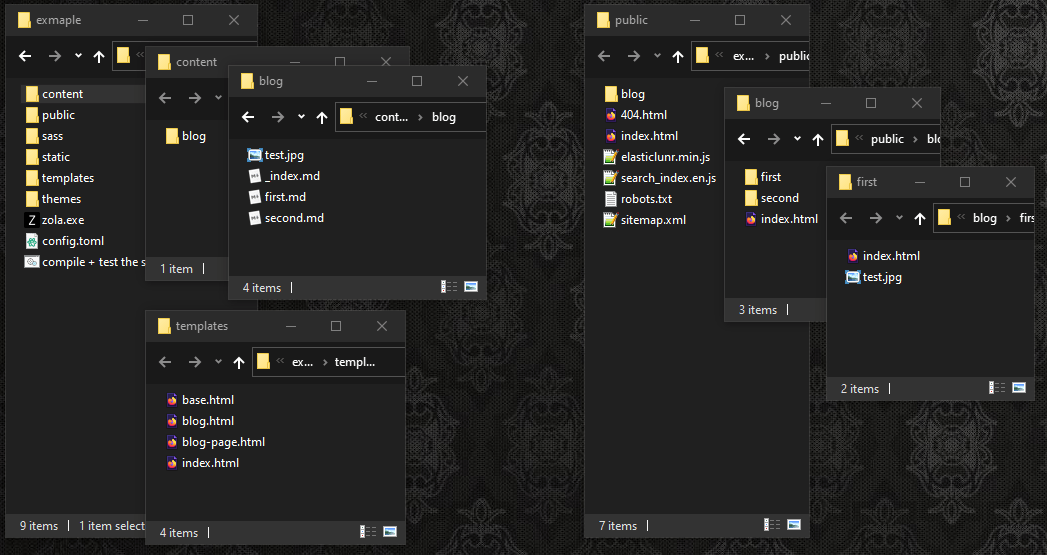Toggle details view in first window

997,388
